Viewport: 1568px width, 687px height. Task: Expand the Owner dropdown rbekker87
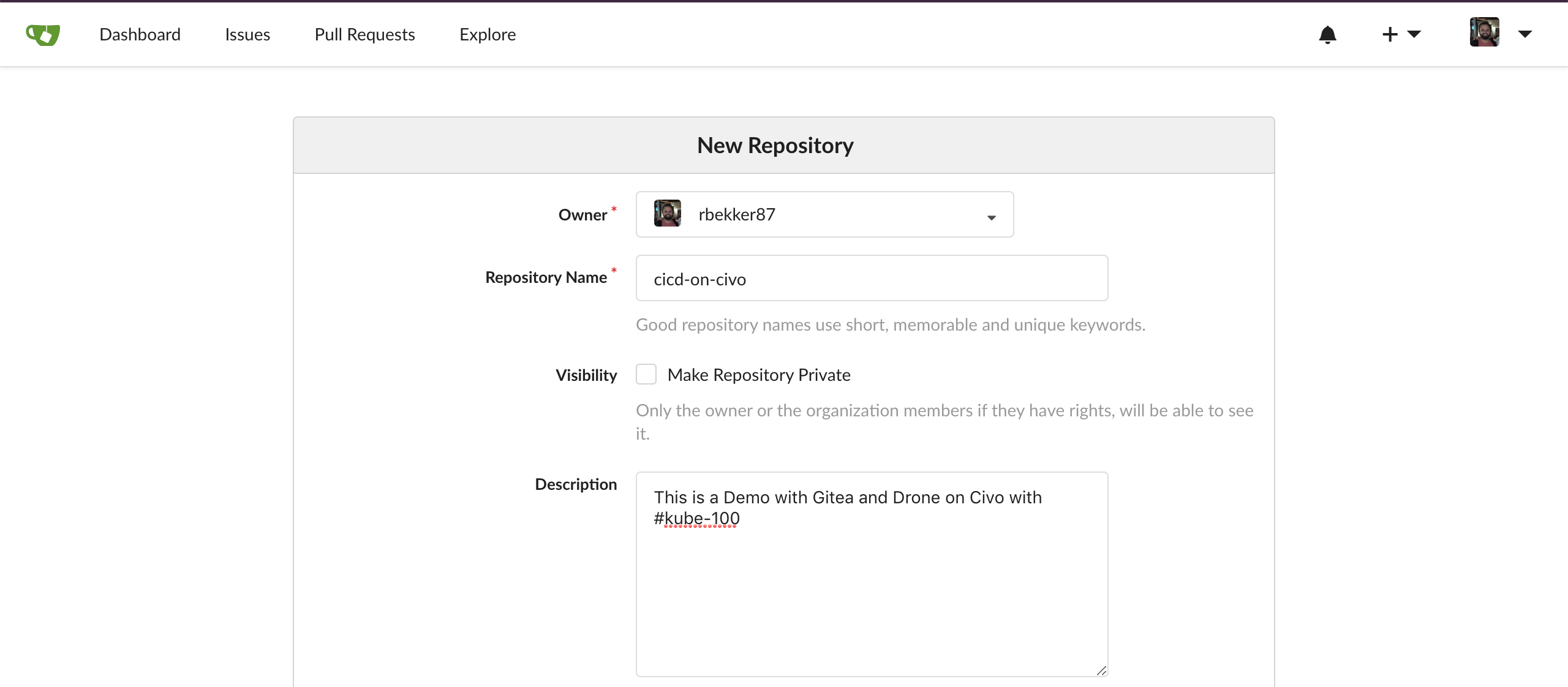click(x=824, y=214)
